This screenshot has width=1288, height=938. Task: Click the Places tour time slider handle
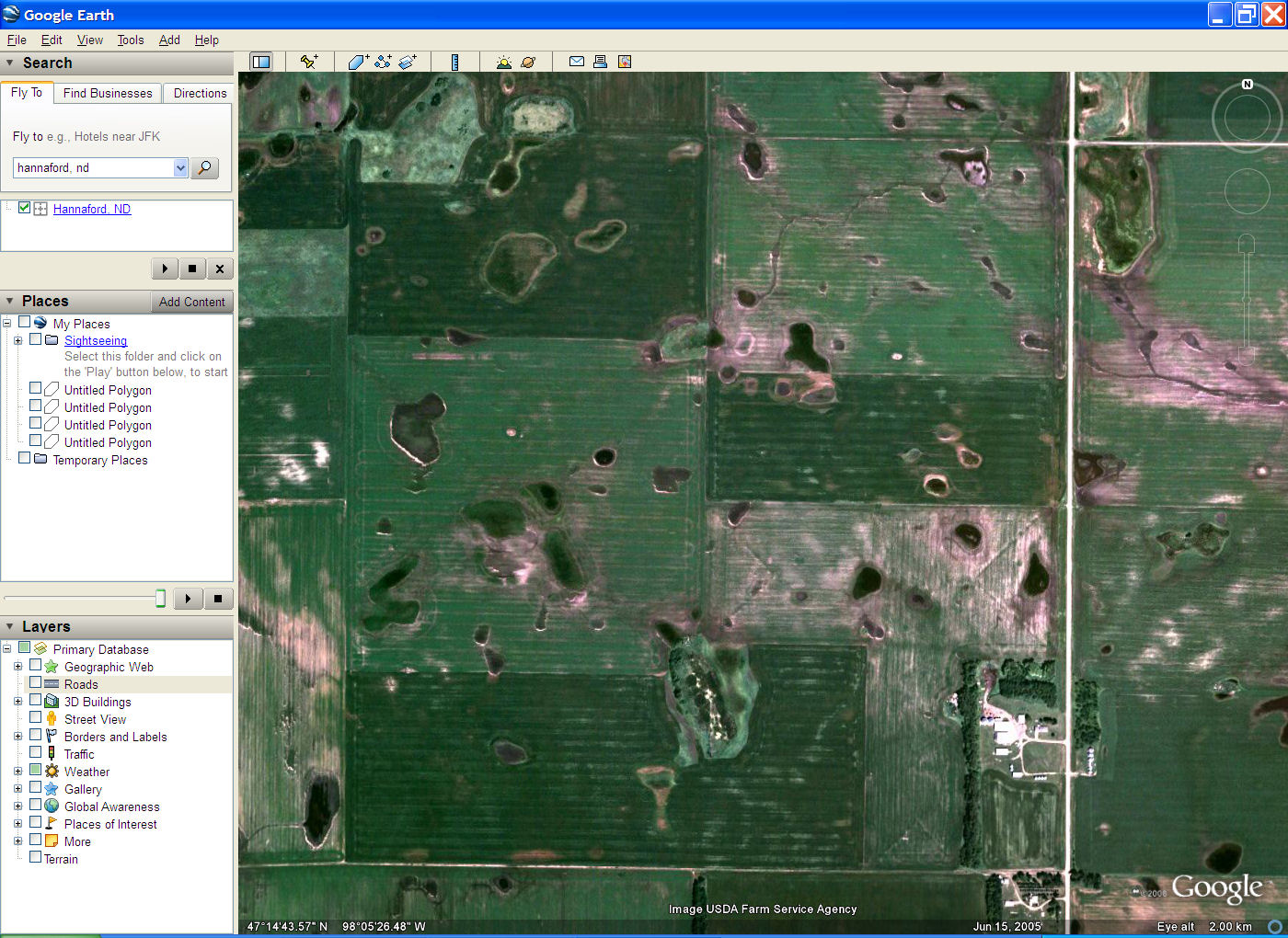tap(160, 599)
